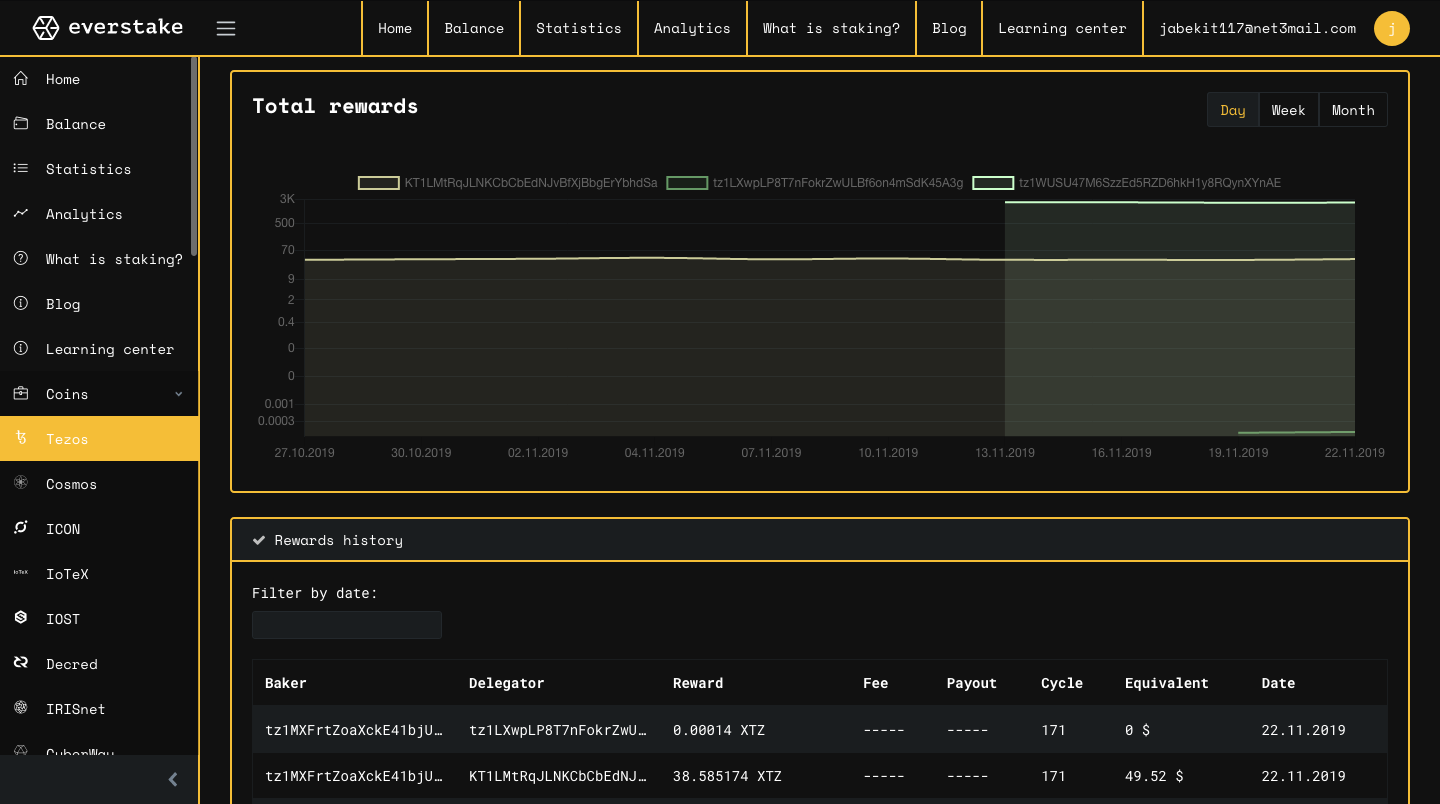The width and height of the screenshot is (1440, 804).
Task: Click the Blog info icon in sidebar
Action: click(20, 303)
